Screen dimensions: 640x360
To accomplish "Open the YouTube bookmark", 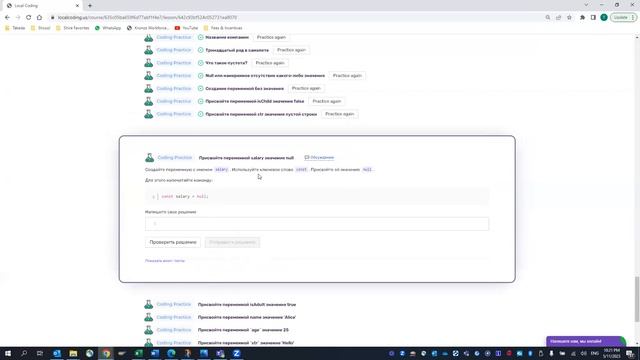I will 187,28.
